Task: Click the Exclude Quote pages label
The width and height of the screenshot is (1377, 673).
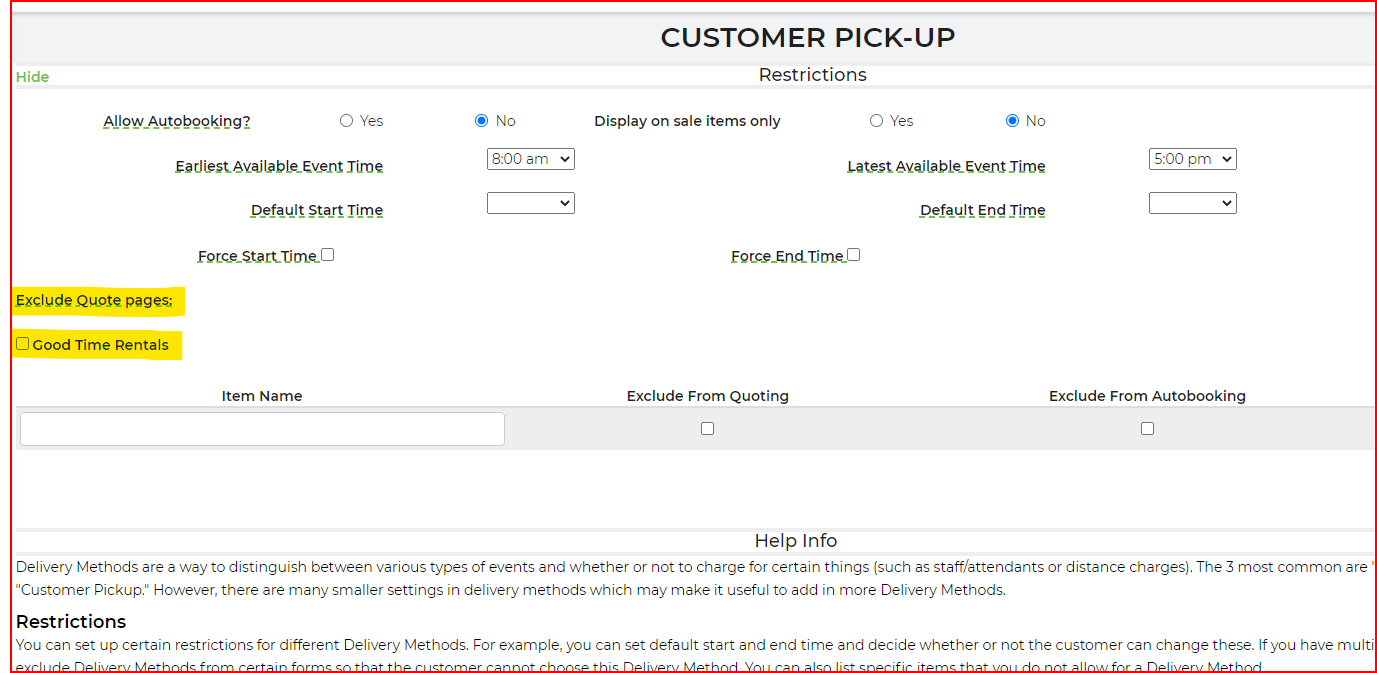Action: (94, 300)
